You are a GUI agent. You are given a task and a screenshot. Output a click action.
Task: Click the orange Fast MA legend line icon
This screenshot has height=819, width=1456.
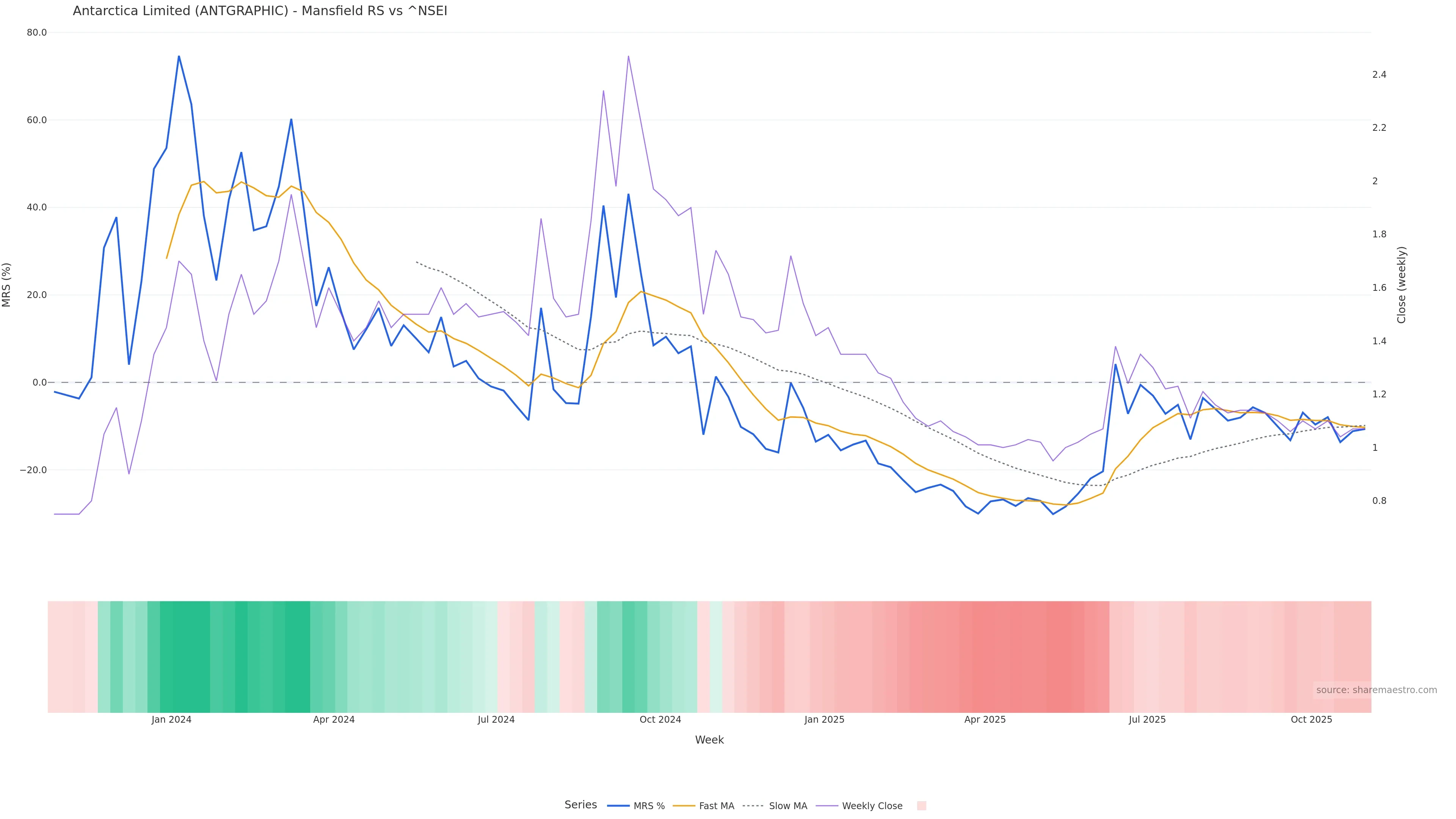tap(684, 806)
